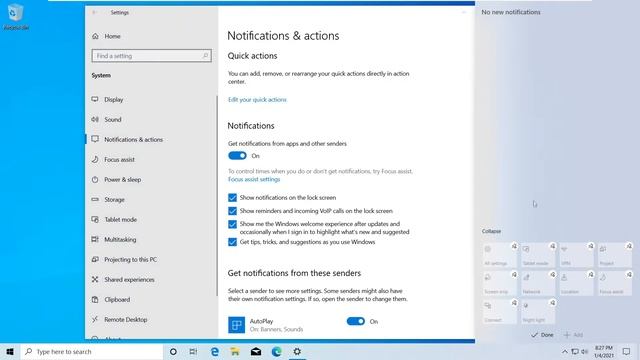
Task: Click the taskbar search box
Action: click(x=91, y=351)
